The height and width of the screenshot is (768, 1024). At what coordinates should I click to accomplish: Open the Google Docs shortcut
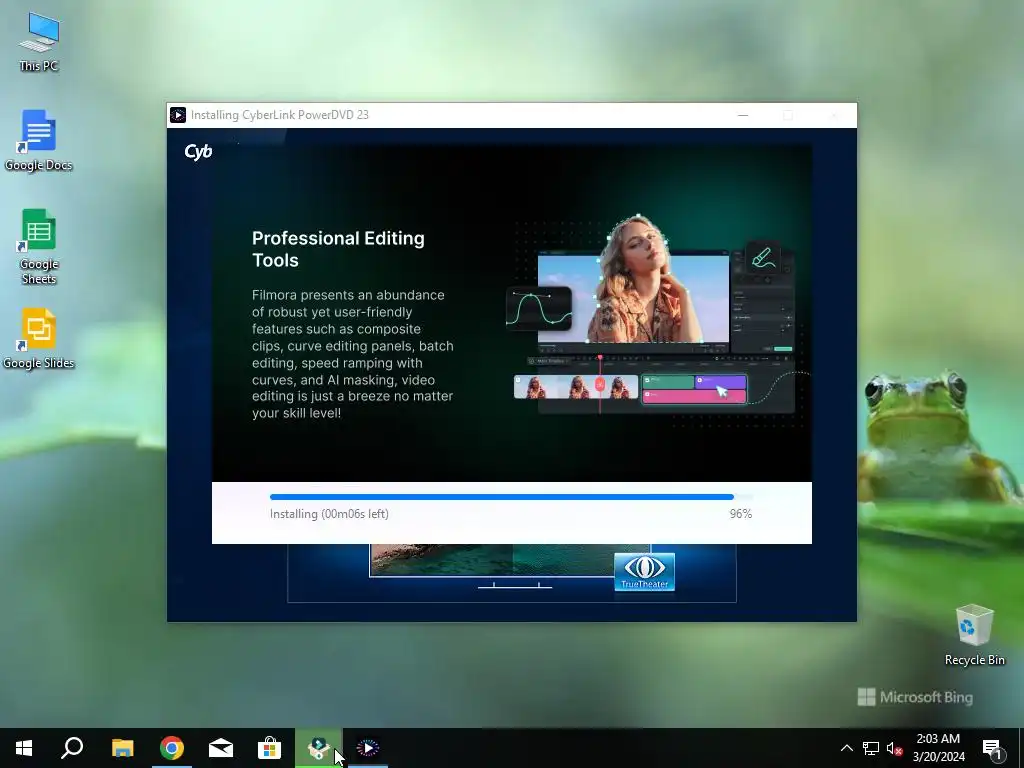39,140
